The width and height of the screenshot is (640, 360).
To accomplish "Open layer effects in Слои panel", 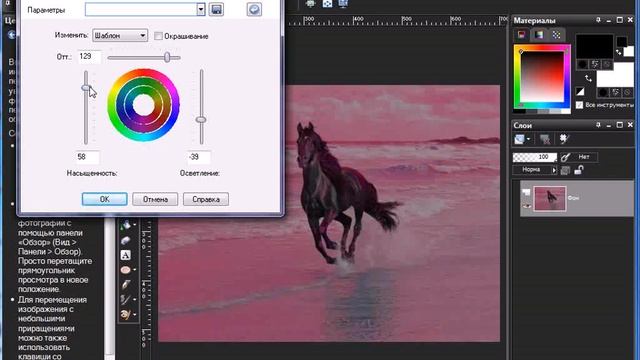I will click(564, 139).
